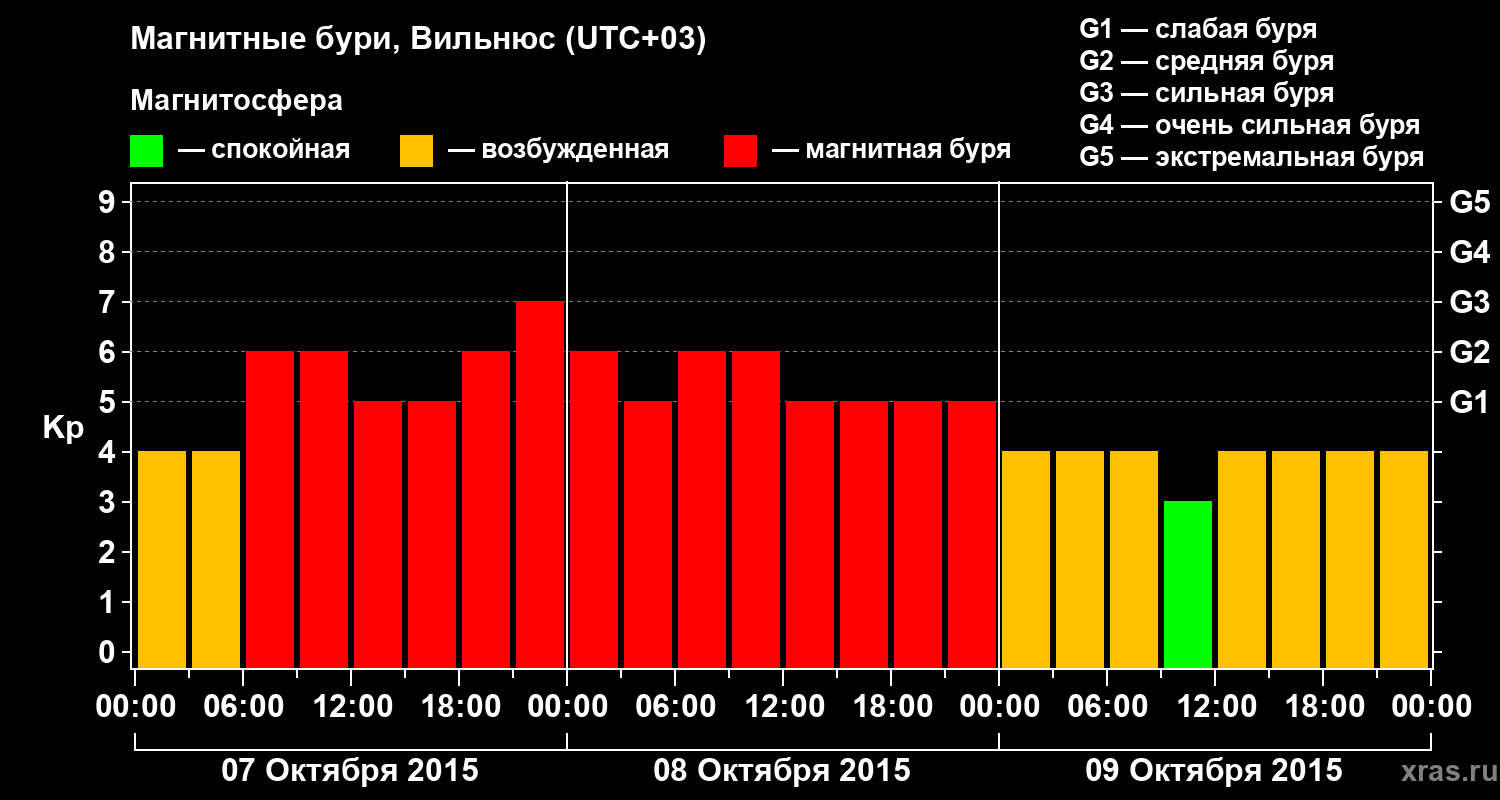
Task: Click the '— магнитная буря' legend label
Action: [891, 151]
